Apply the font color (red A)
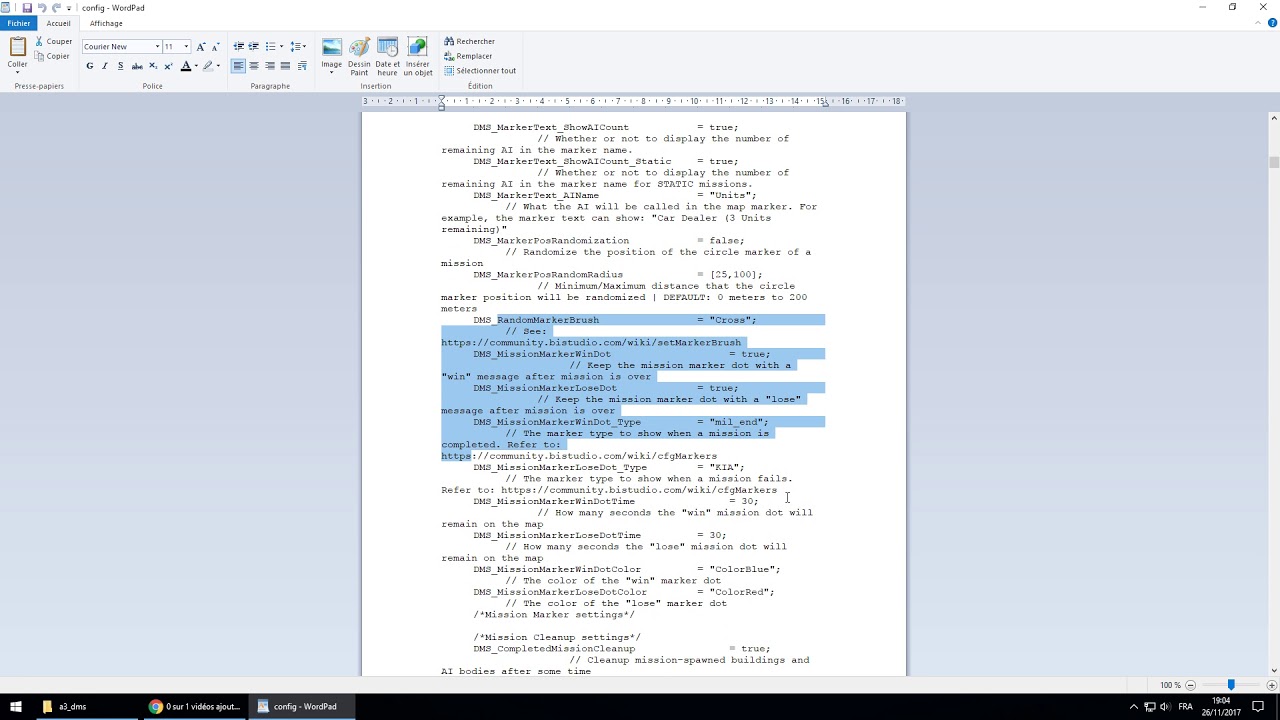1280x720 pixels. (x=186, y=66)
